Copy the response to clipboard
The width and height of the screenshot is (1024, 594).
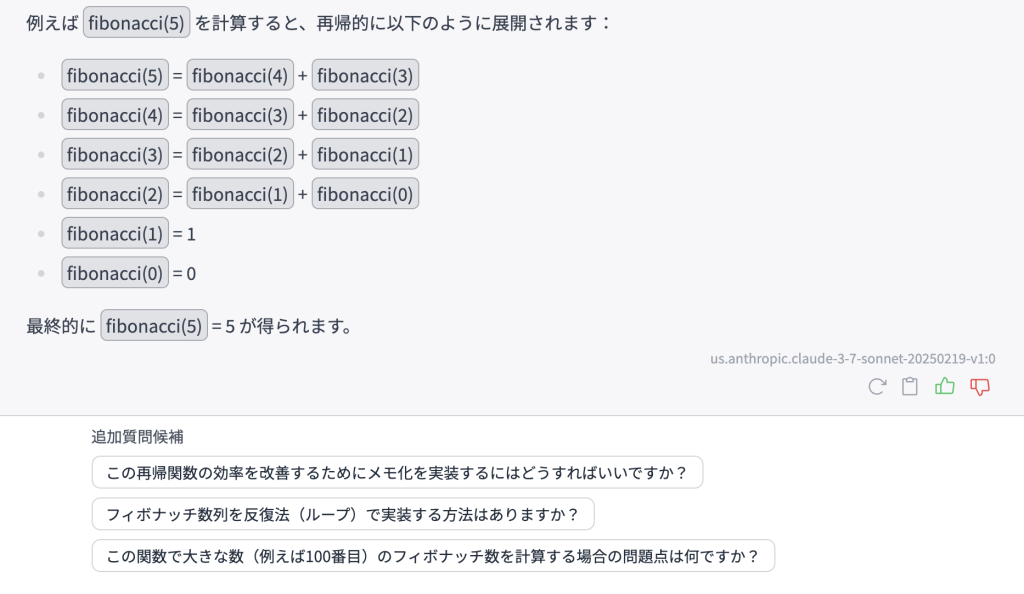910,387
